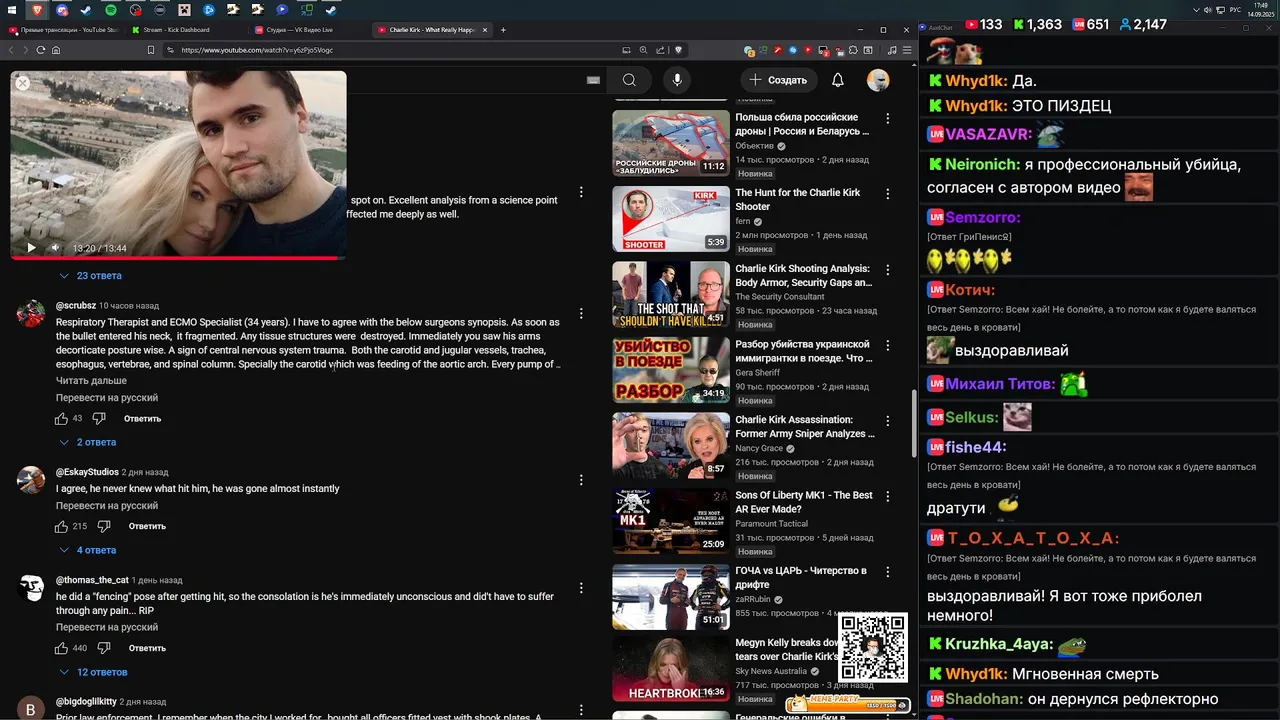Open bigdoglilkitty commenter avatar
The image size is (1280, 720).
click(x=31, y=710)
